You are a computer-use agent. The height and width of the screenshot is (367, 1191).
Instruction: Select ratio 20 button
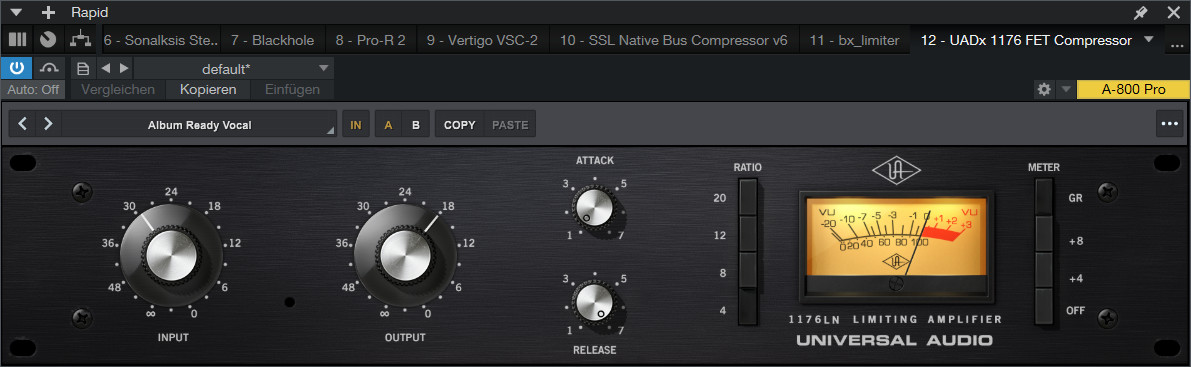click(748, 197)
